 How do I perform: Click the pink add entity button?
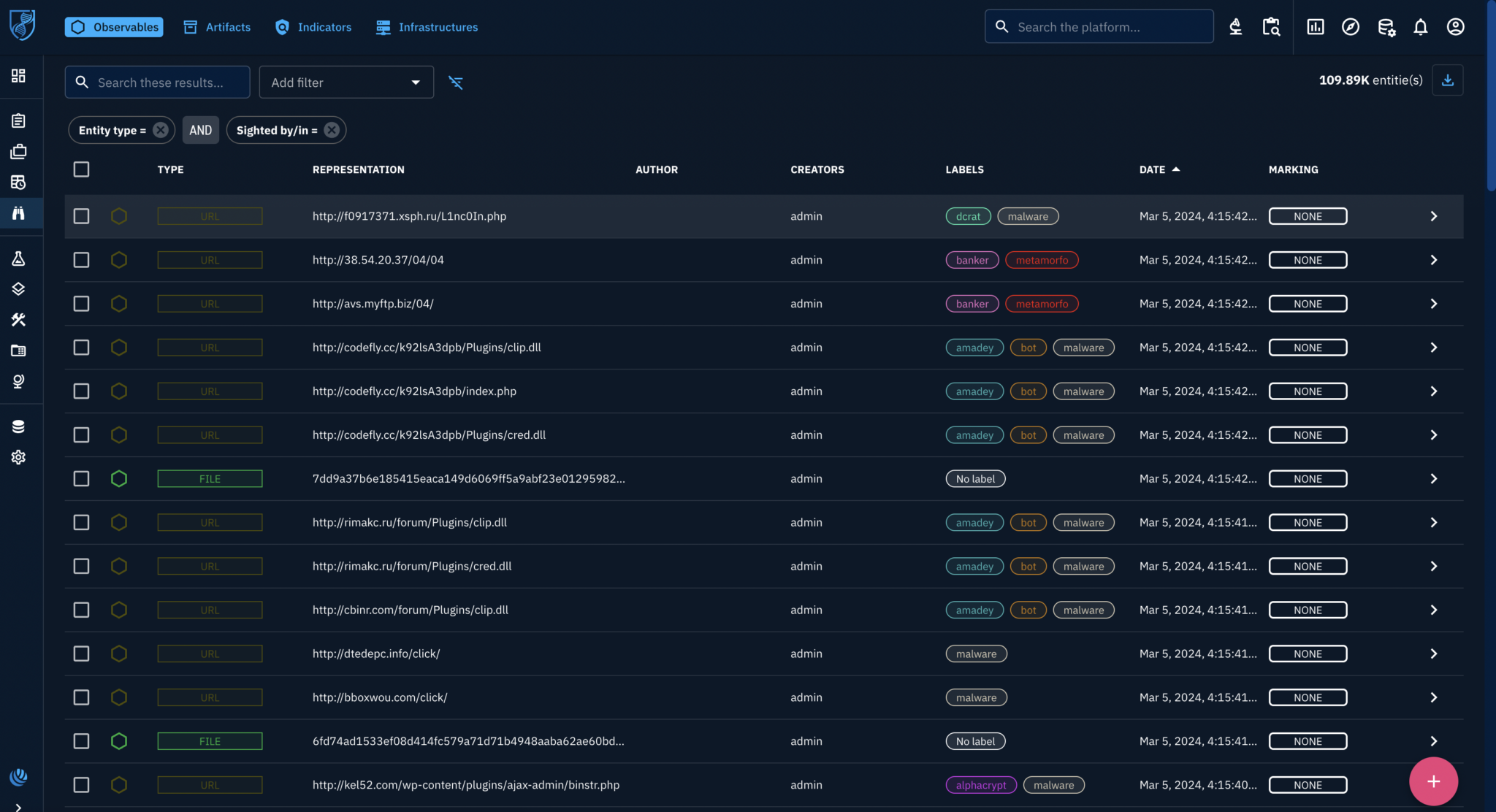[x=1433, y=781]
